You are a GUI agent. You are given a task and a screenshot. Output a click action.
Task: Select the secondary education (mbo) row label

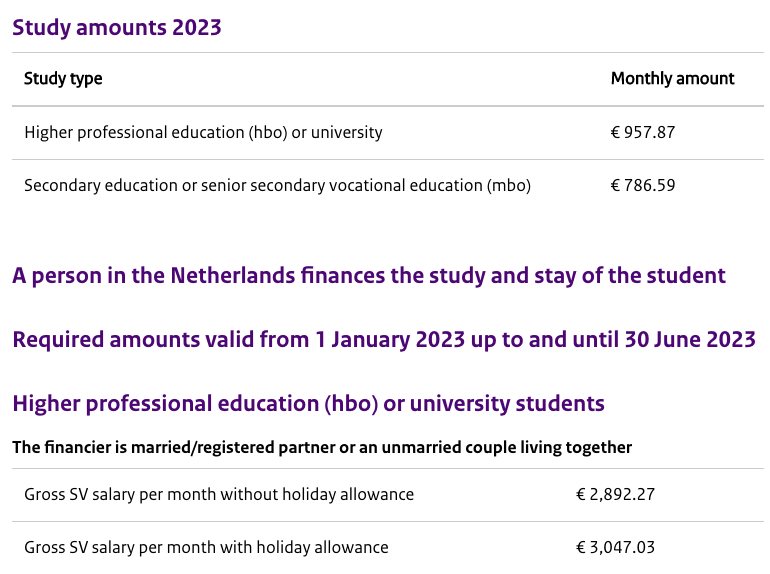coord(277,185)
